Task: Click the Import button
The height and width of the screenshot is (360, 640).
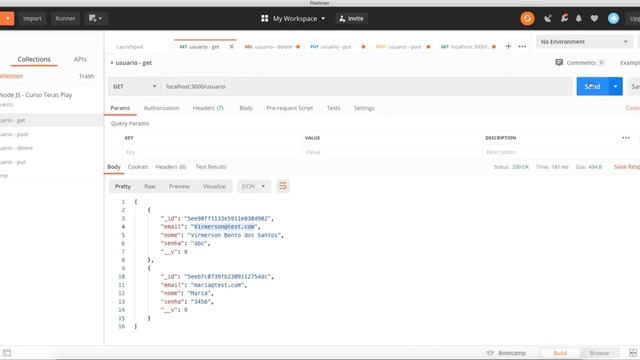Action: coord(32,18)
